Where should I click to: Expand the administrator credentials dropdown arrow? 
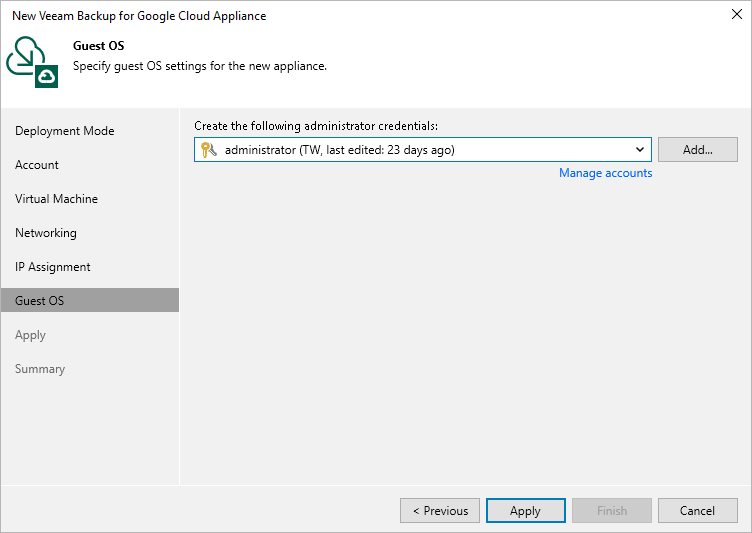click(639, 150)
